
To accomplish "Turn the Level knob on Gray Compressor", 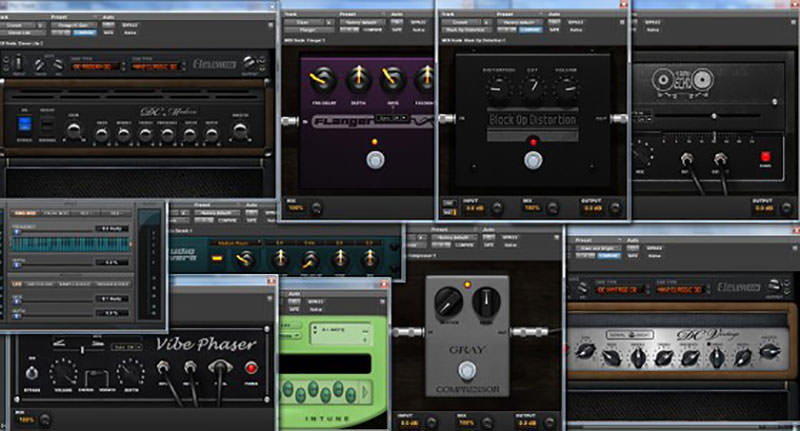I will coord(486,301).
